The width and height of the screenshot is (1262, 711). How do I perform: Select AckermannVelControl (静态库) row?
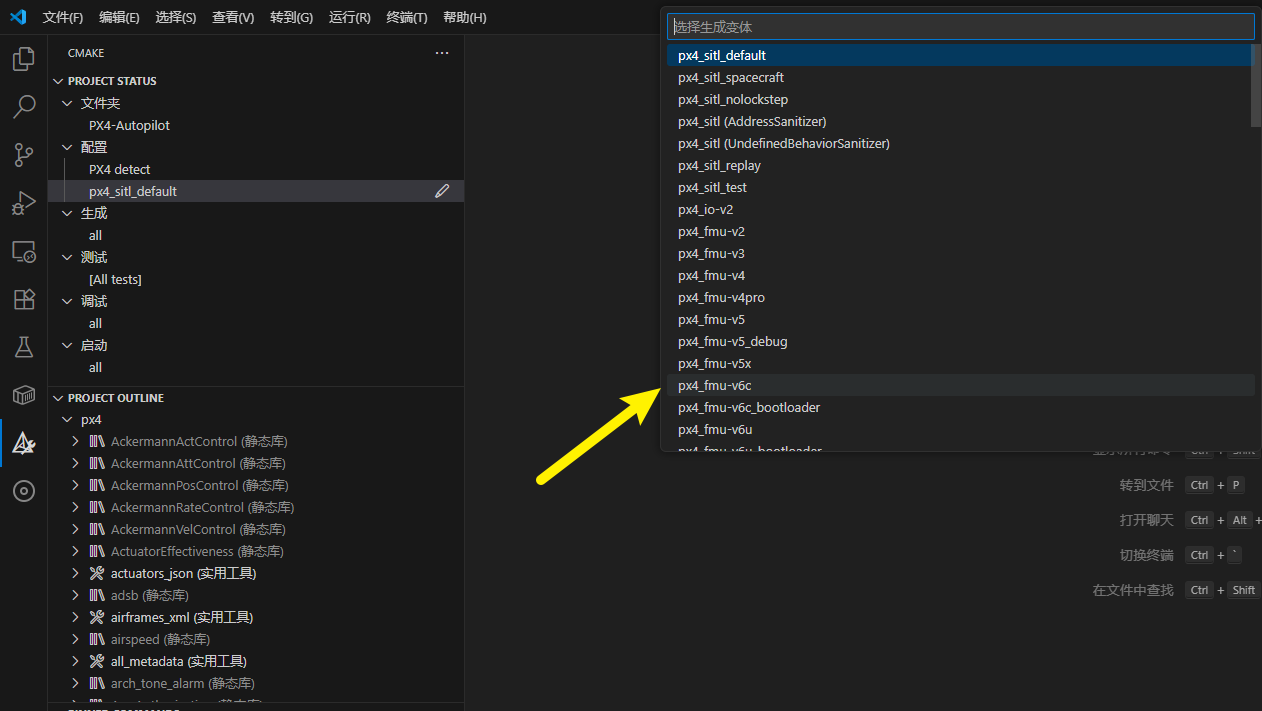256,529
